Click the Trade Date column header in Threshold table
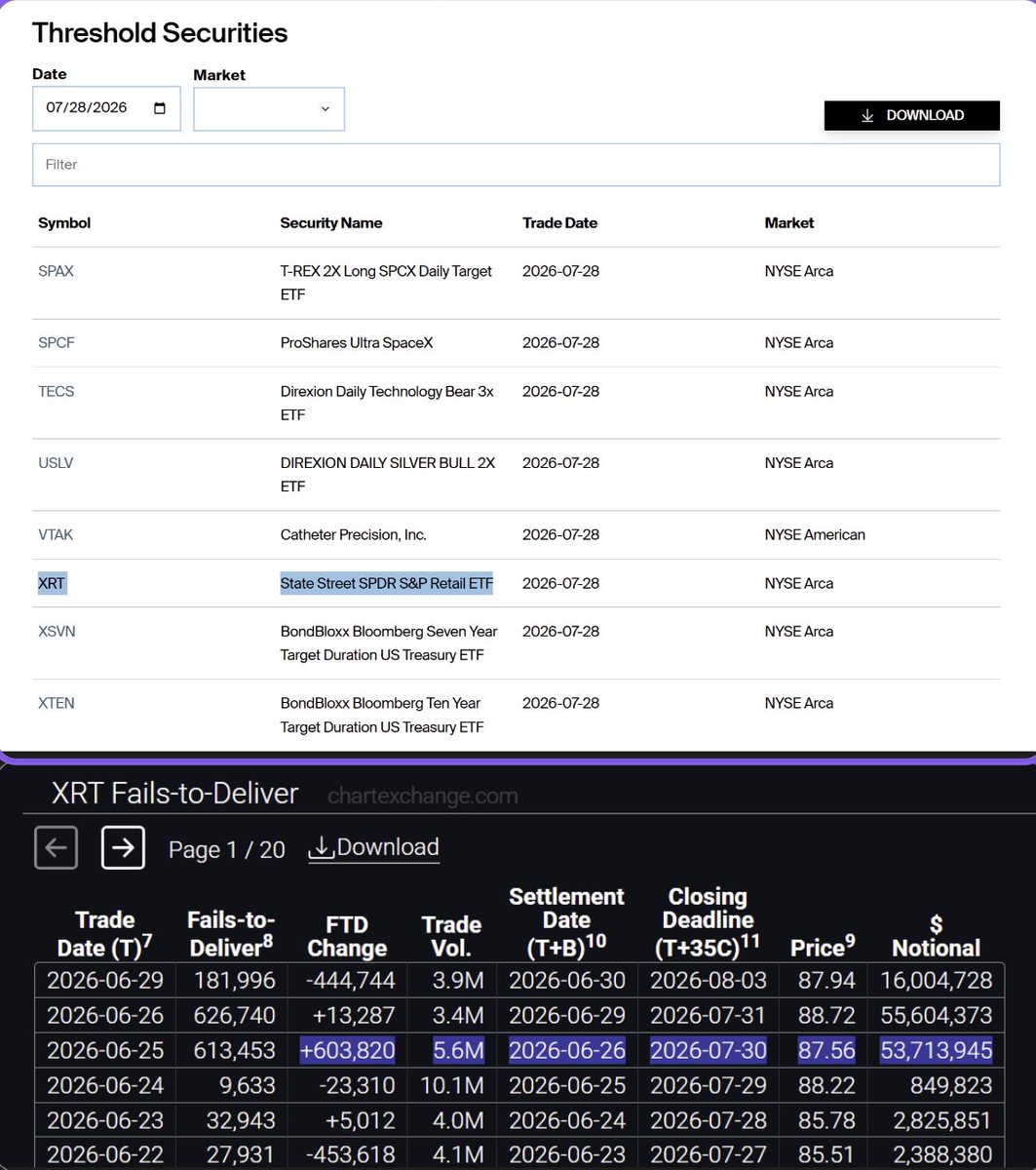This screenshot has height=1170, width=1036. (x=560, y=223)
